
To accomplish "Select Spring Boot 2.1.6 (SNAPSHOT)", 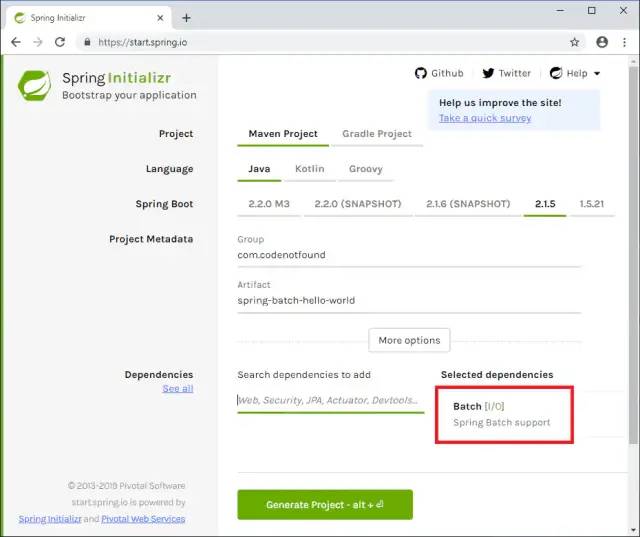I will [468, 204].
